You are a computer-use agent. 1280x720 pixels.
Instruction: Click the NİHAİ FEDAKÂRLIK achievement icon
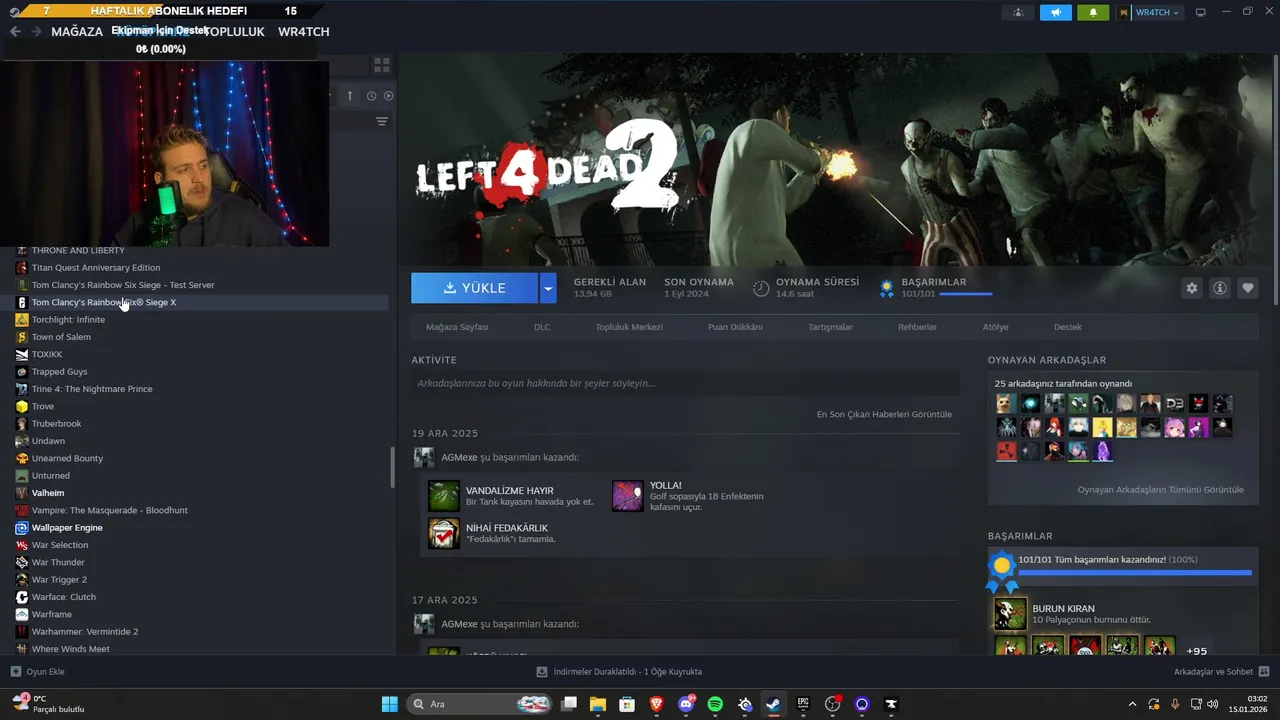point(444,533)
